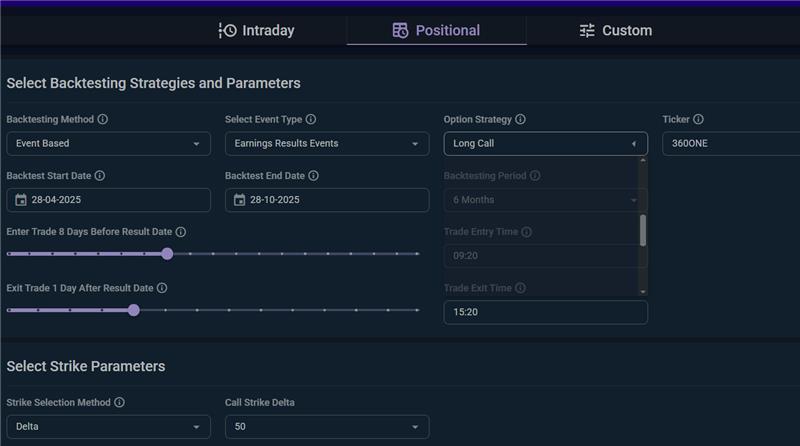Show info for Backtesting Method
This screenshot has height=446, width=800.
coord(103,119)
